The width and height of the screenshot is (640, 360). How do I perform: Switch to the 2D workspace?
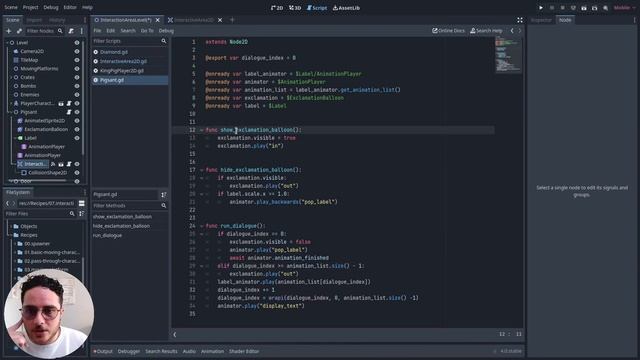tap(277, 8)
